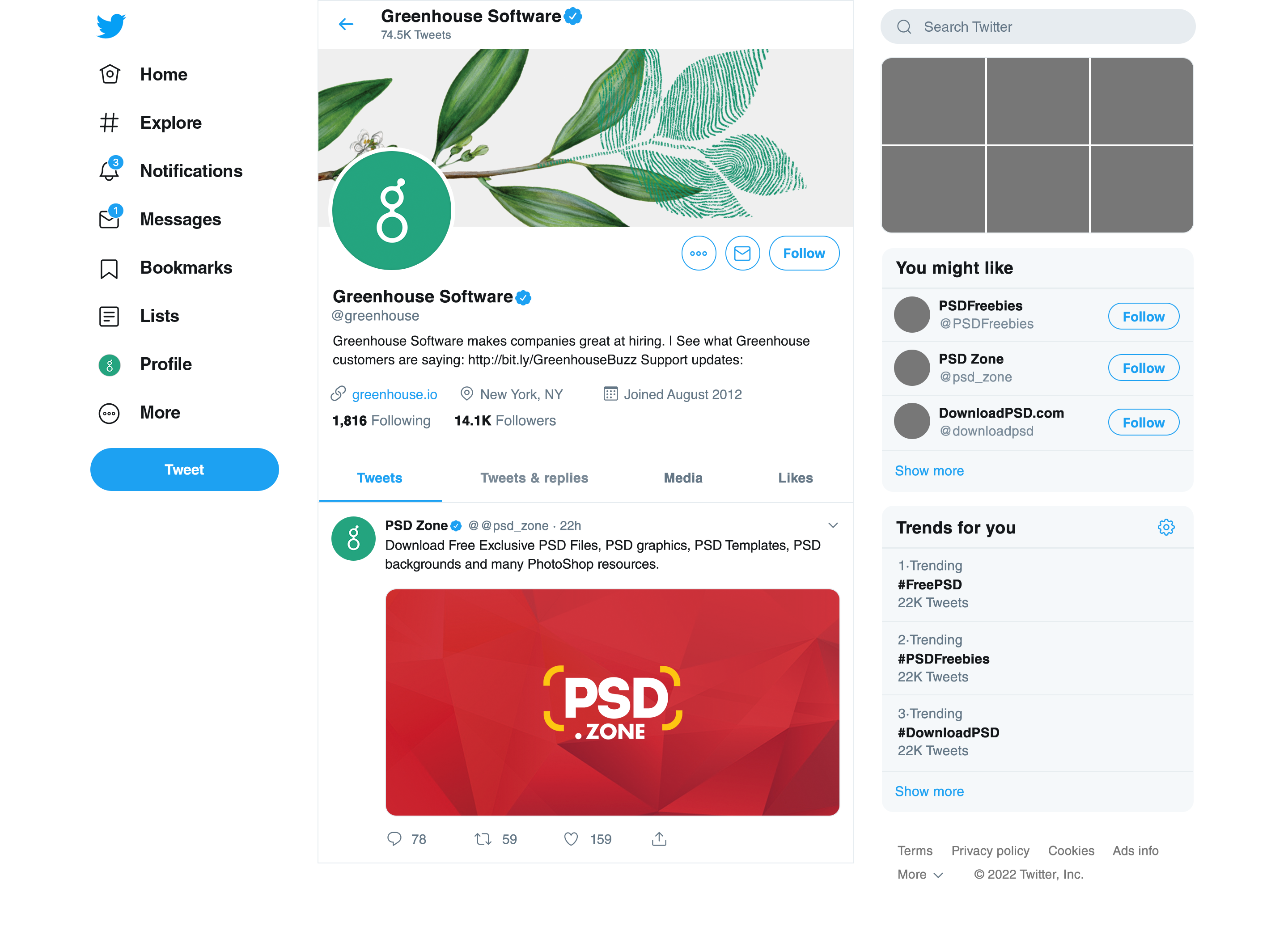Open the Tweets & replies tab
The width and height of the screenshot is (1288, 939).
coord(534,478)
